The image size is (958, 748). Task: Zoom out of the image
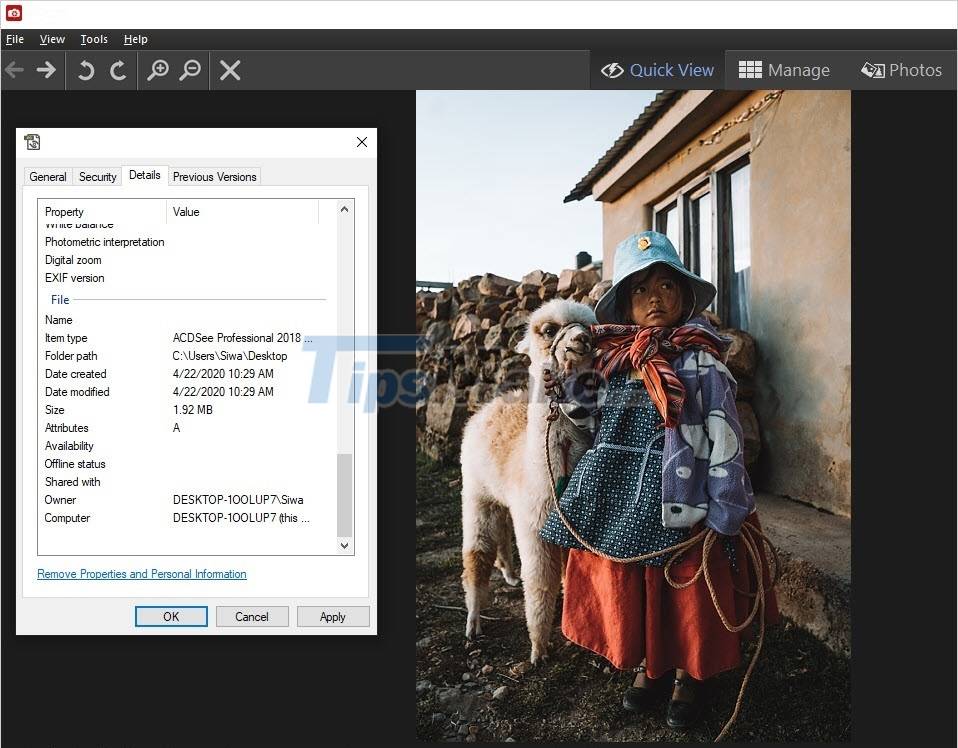(x=190, y=70)
